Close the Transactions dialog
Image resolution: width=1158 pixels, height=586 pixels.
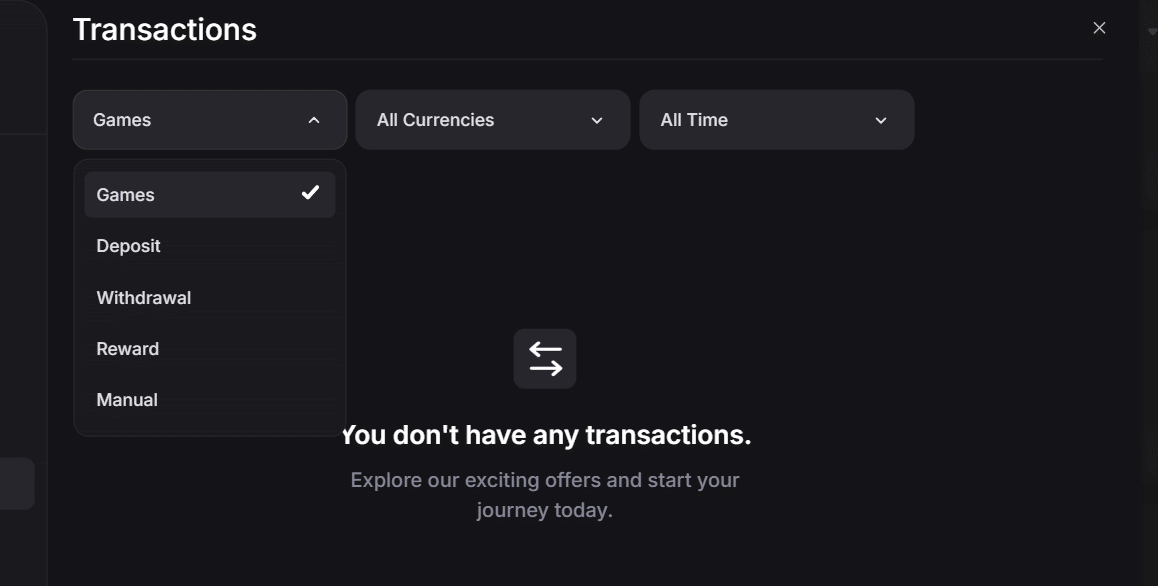point(1099,27)
